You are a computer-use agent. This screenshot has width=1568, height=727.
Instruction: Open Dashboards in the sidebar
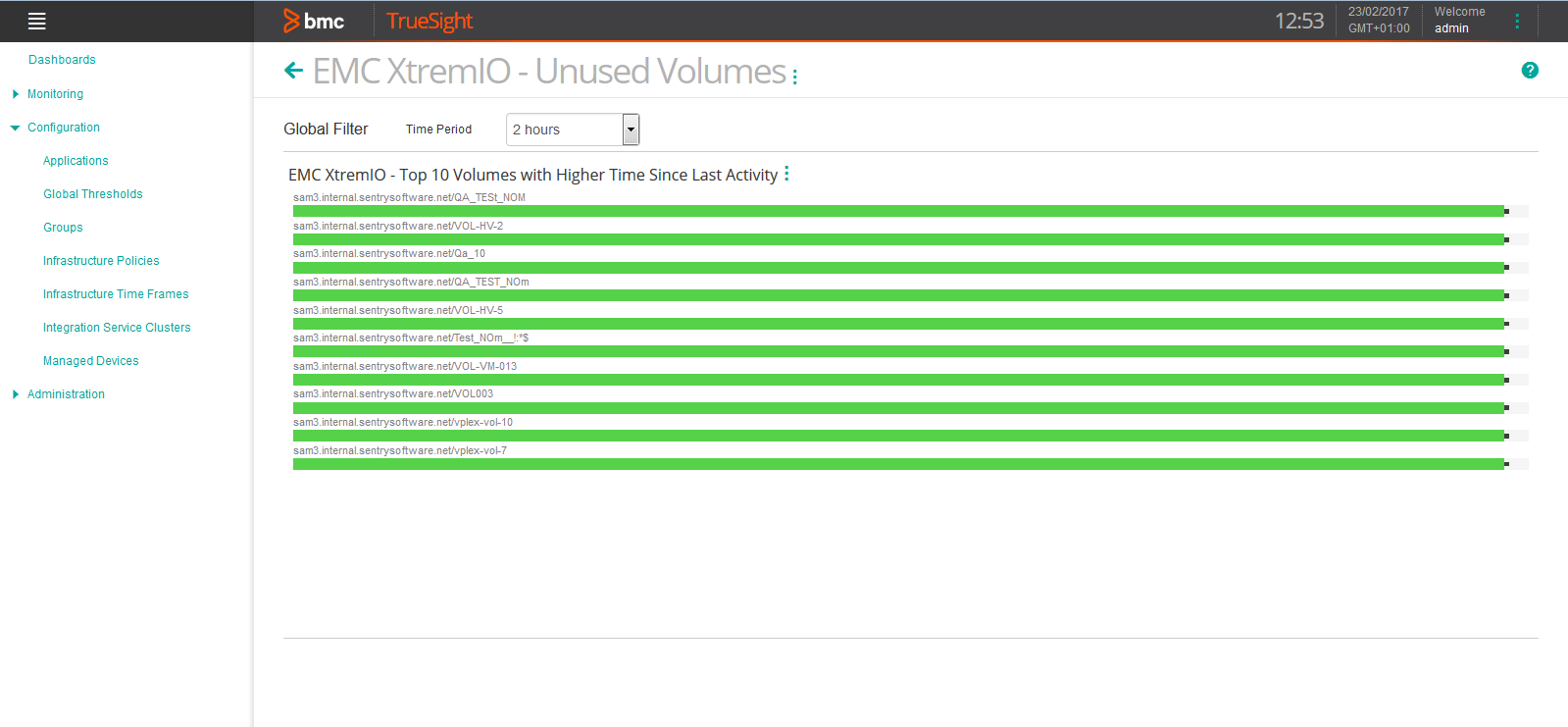(x=62, y=60)
